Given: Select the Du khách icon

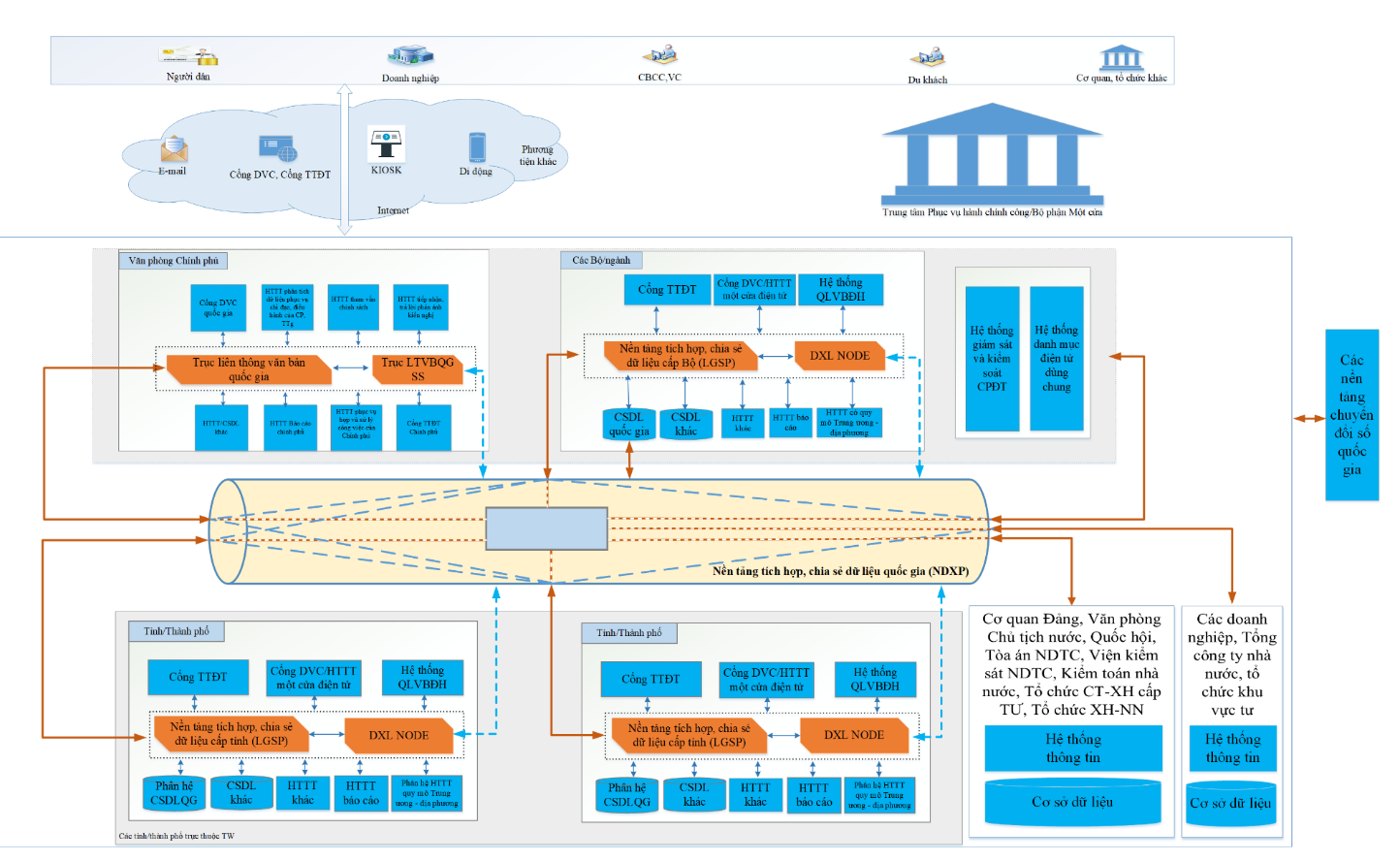Looking at the screenshot, I should (927, 57).
